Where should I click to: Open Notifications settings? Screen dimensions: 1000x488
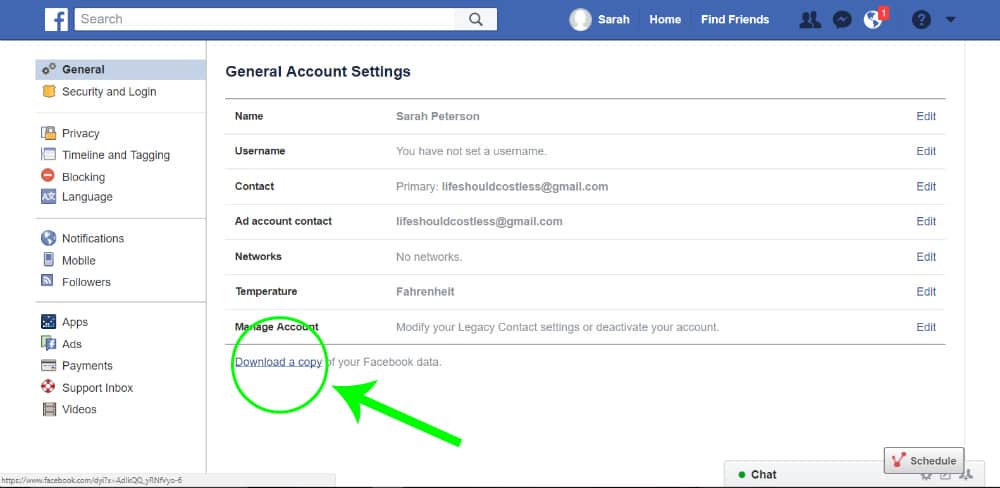[x=93, y=238]
